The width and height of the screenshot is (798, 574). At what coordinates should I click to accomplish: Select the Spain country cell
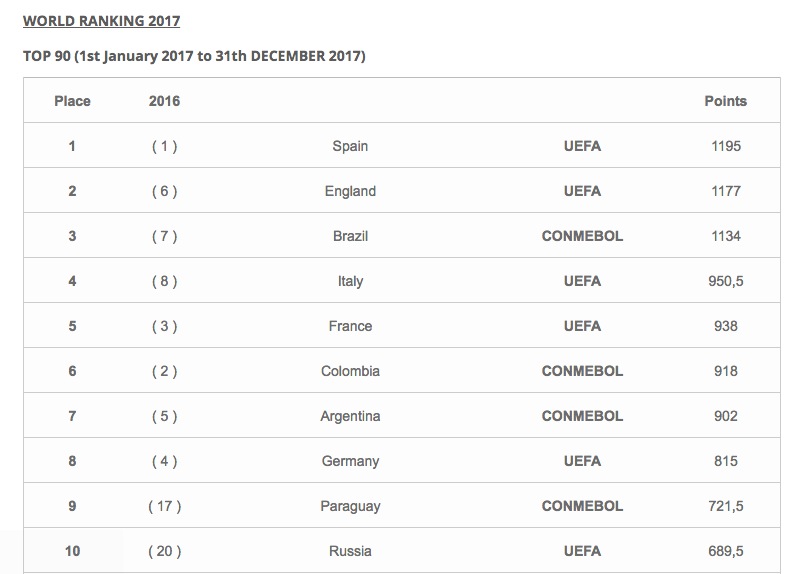(350, 146)
